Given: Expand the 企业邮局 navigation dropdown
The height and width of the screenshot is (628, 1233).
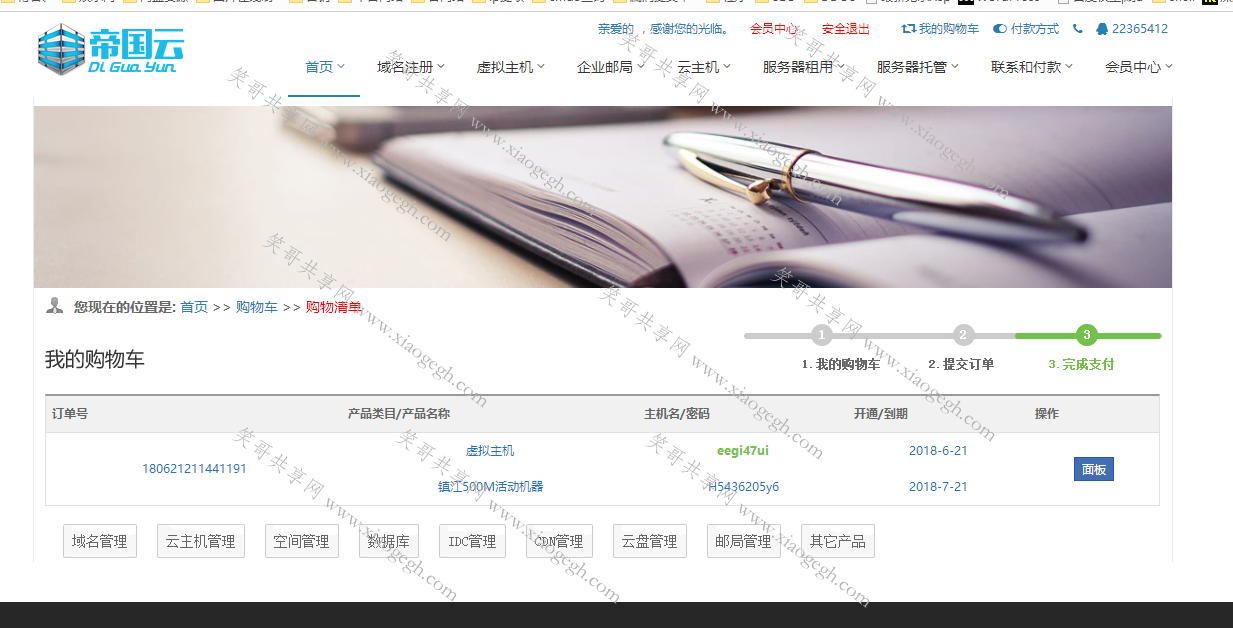Looking at the screenshot, I should pyautogui.click(x=610, y=67).
